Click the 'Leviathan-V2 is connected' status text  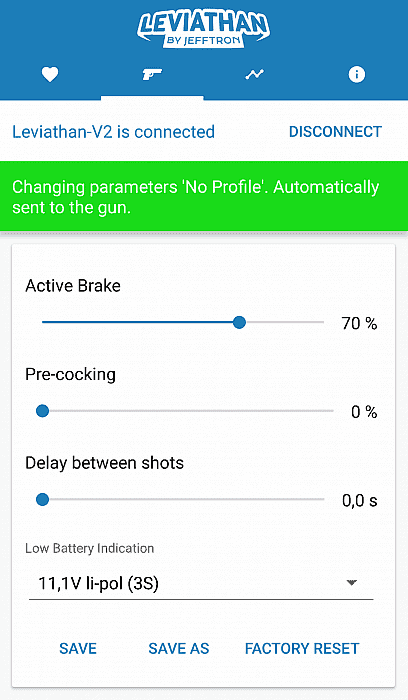tap(113, 132)
